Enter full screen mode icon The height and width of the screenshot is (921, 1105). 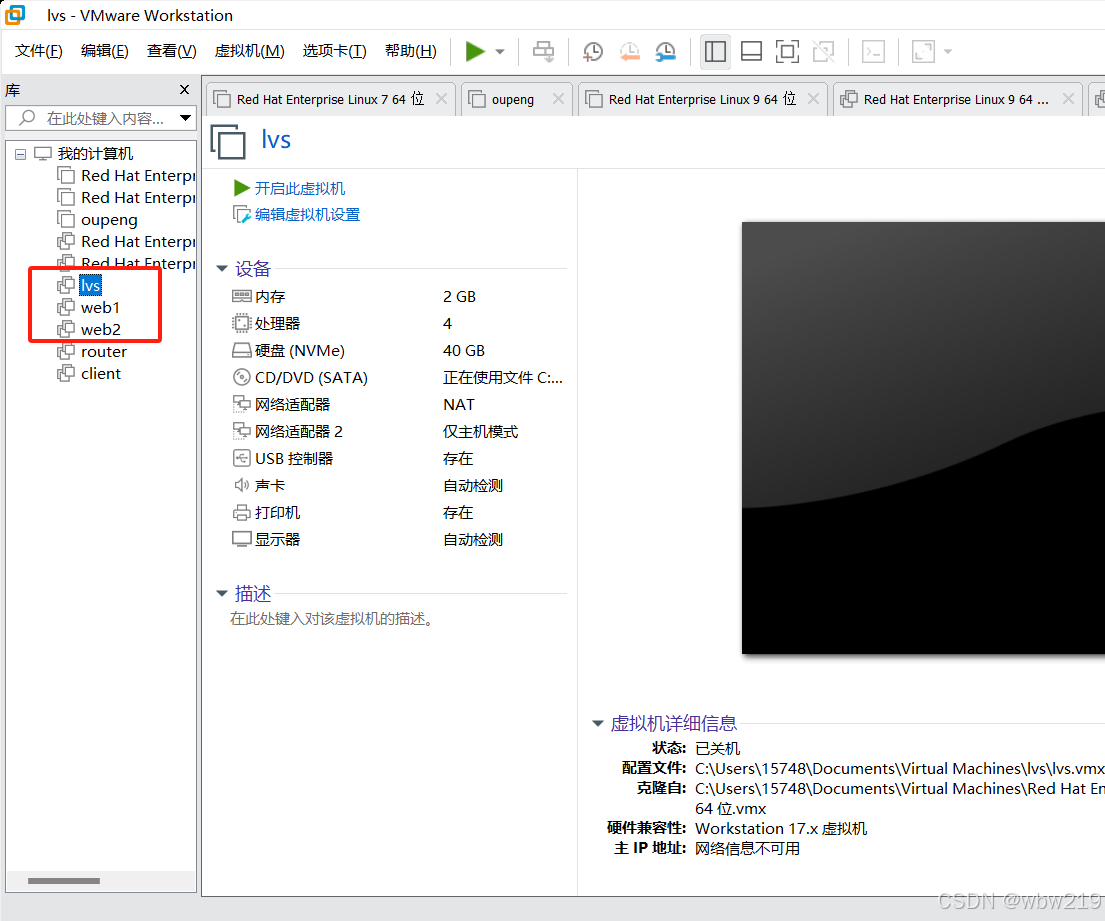(787, 51)
